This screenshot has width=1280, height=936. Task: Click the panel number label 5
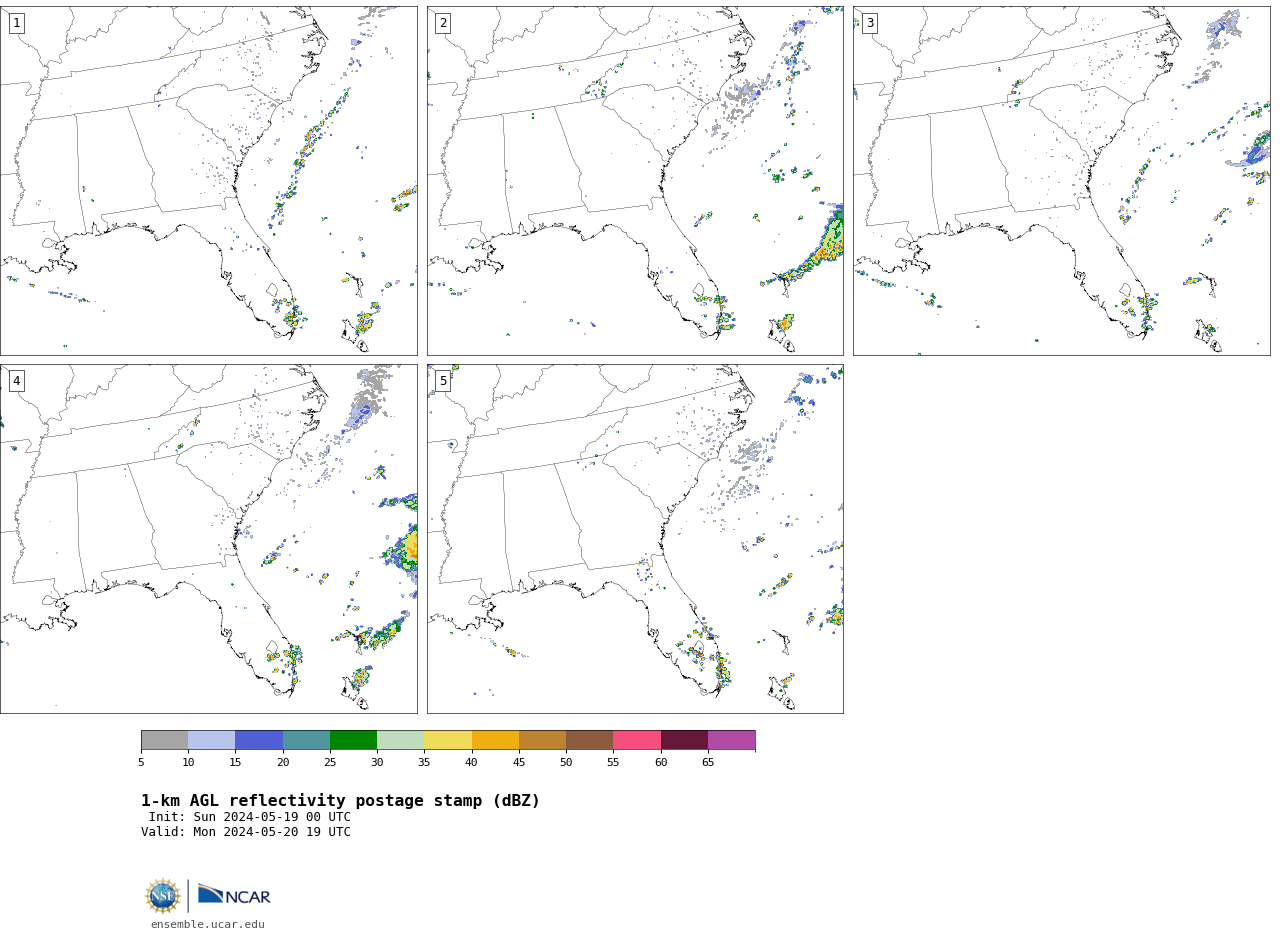(x=443, y=381)
